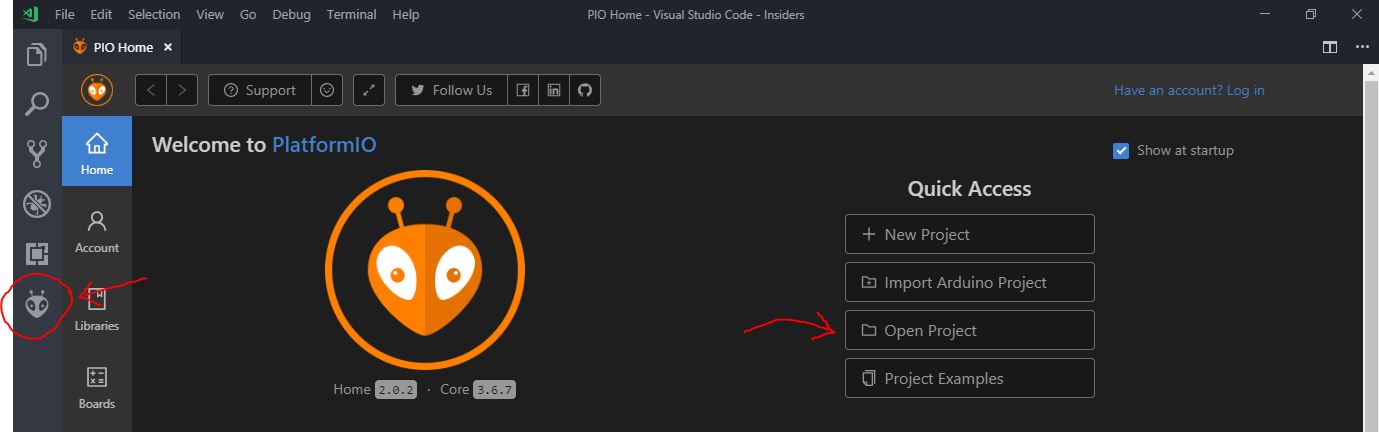The width and height of the screenshot is (1379, 432).
Task: Open the Explorer view in activity bar
Action: tap(37, 54)
